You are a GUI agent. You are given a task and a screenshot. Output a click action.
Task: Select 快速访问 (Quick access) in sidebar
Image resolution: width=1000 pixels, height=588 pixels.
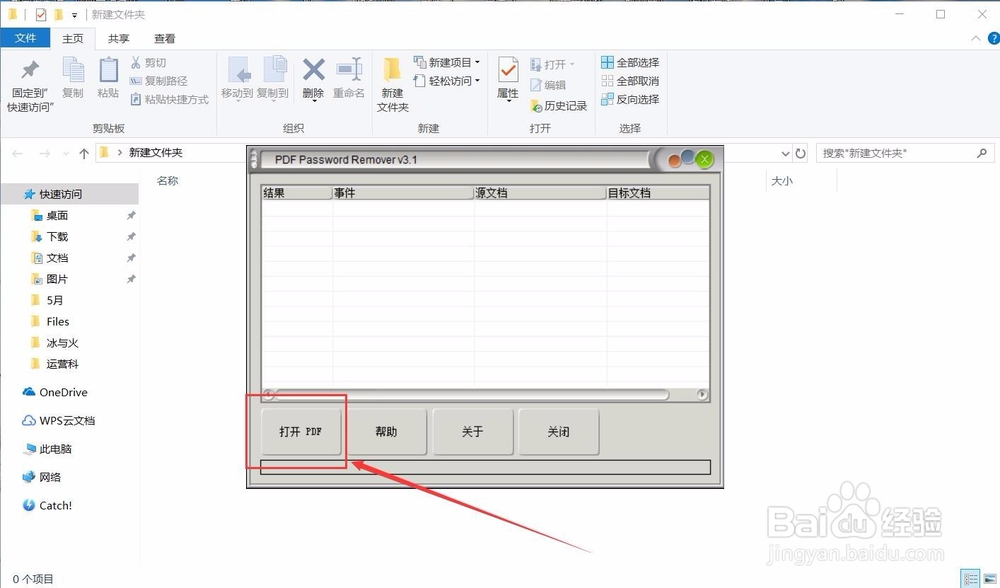coord(70,194)
